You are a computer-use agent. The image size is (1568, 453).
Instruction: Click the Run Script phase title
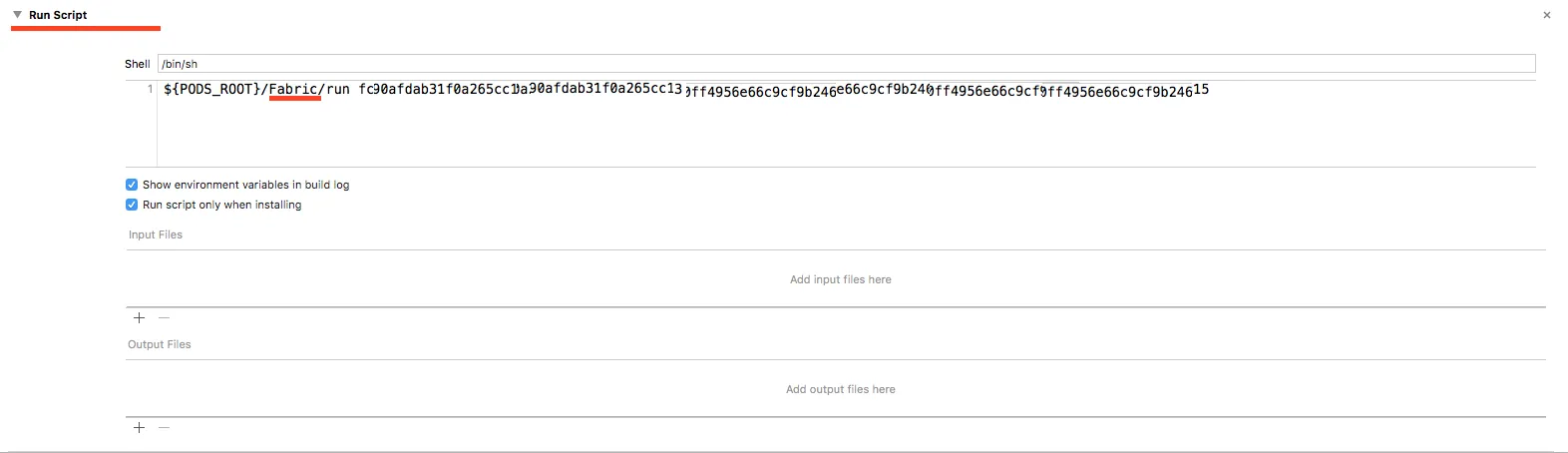pyautogui.click(x=58, y=15)
